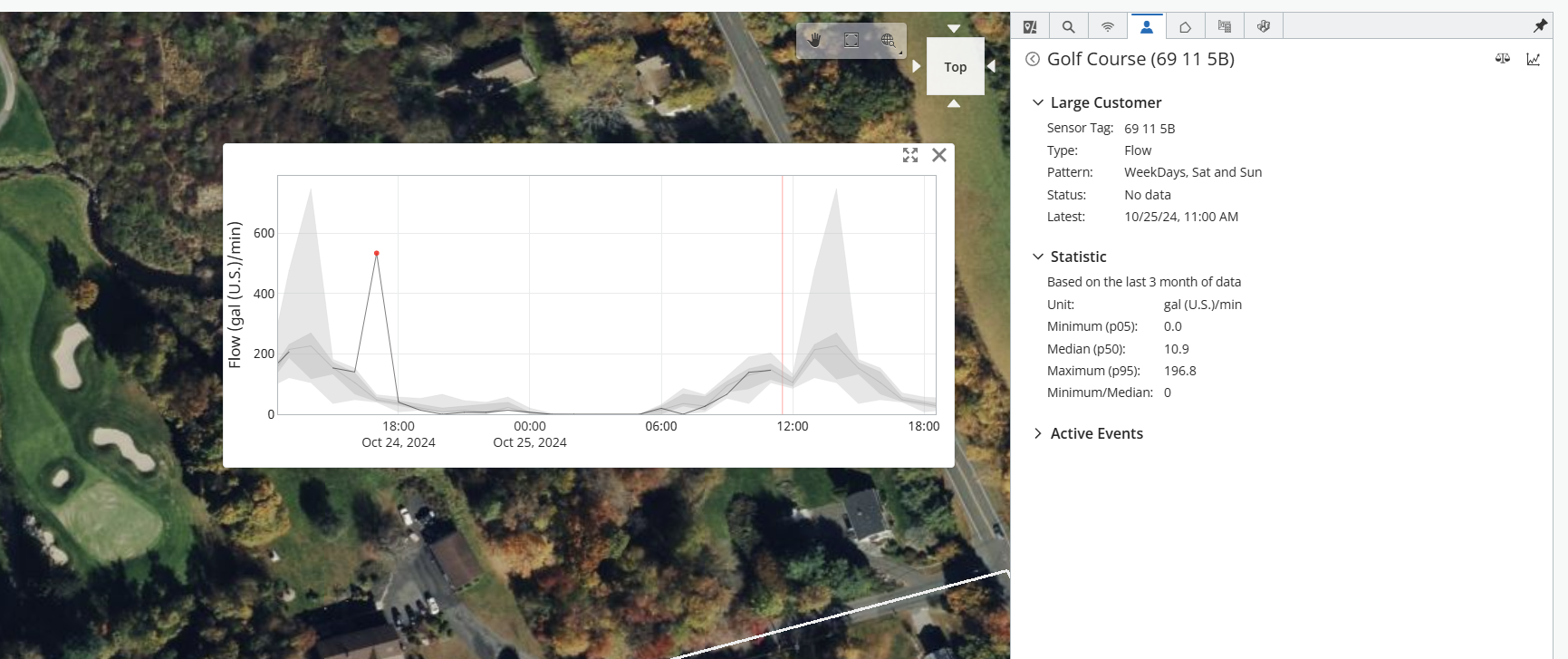Click the balance scale compare icon
1568x659 pixels.
coord(1503,59)
